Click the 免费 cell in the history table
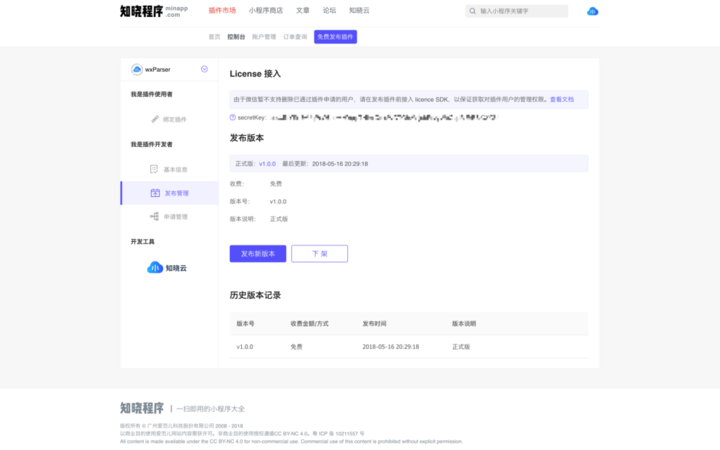This screenshot has height=450, width=720. (x=296, y=347)
